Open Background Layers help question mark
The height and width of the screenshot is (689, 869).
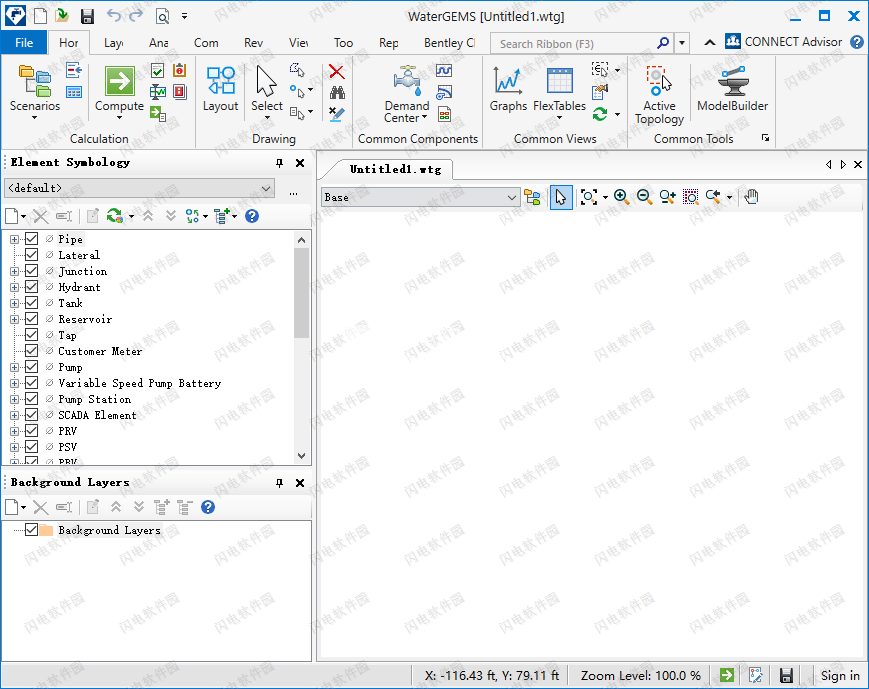click(208, 507)
